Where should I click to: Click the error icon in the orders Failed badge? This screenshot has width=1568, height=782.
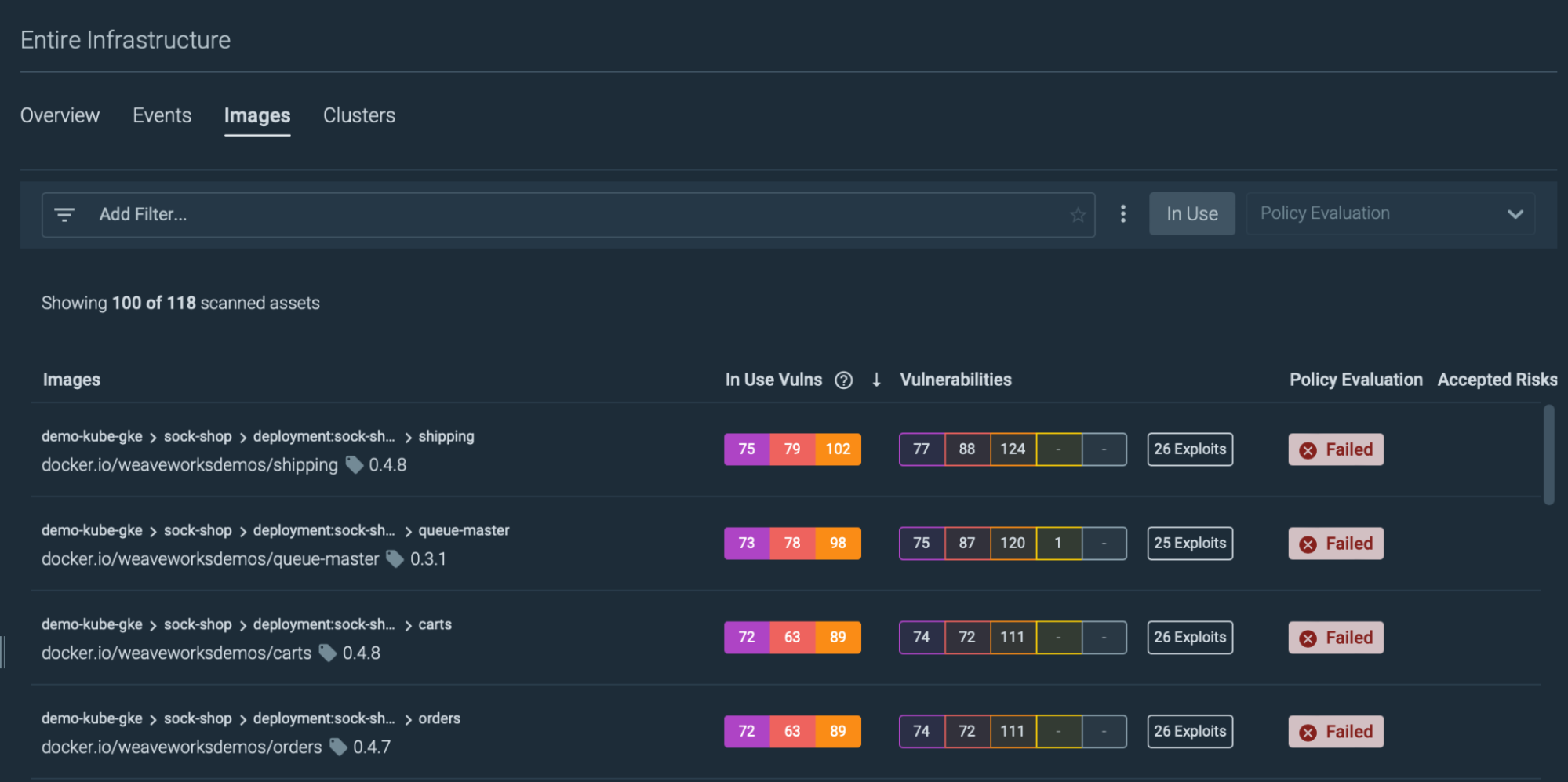1308,731
